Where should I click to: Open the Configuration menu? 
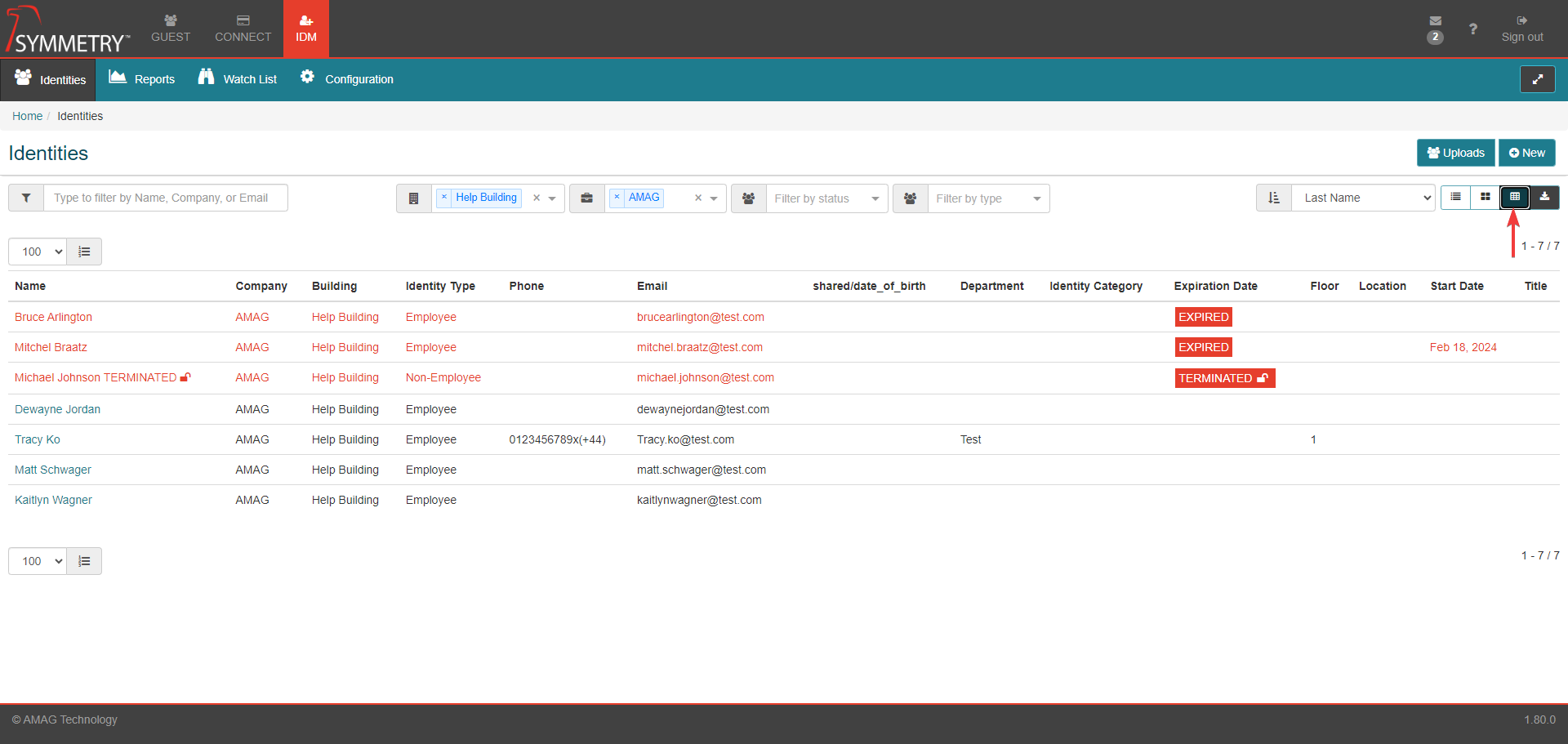coord(347,79)
